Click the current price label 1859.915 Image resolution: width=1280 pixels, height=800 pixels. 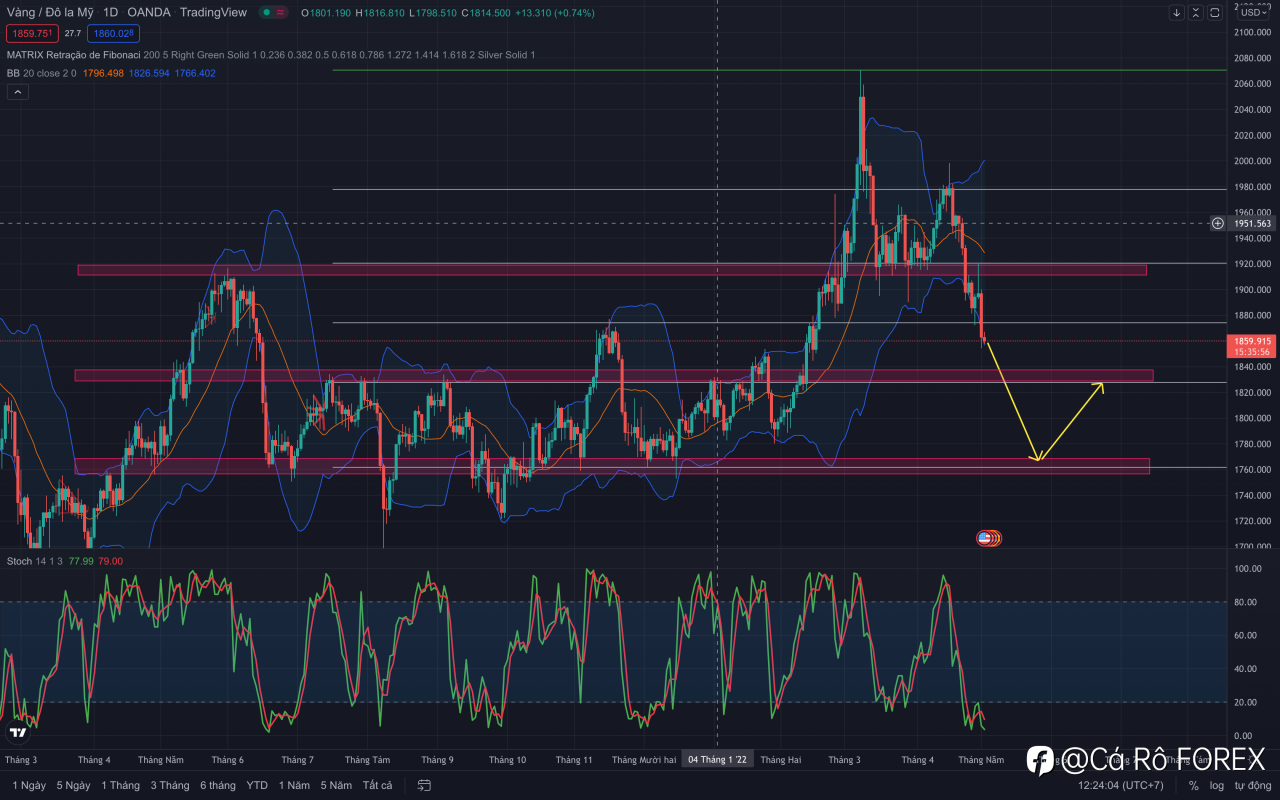click(1252, 341)
